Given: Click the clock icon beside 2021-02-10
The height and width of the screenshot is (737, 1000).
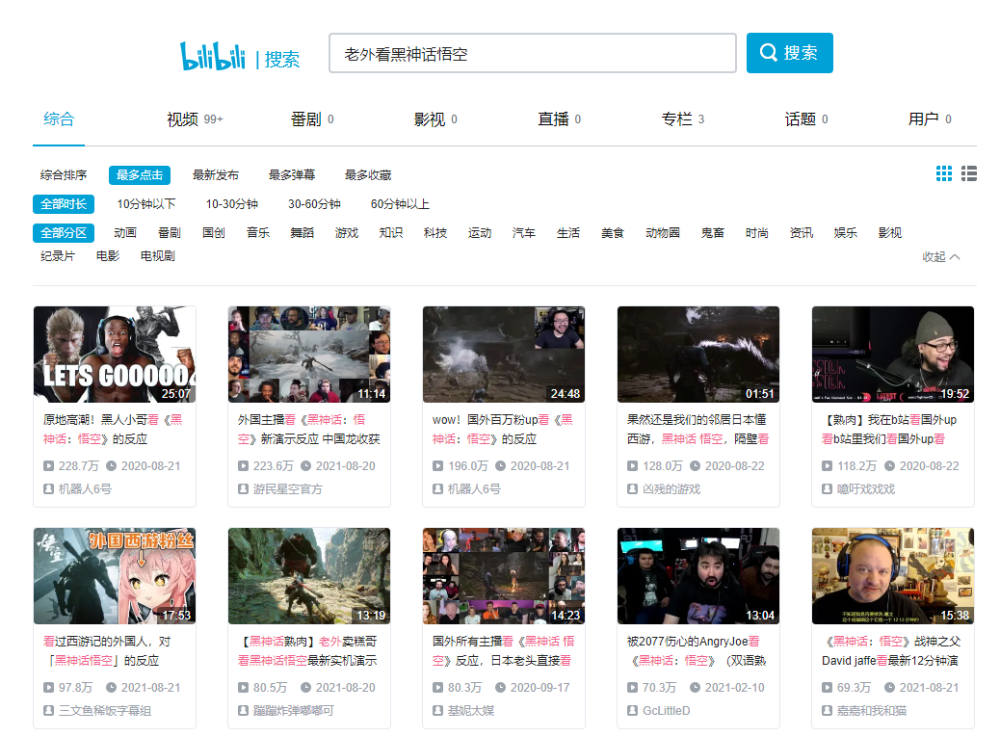Looking at the screenshot, I should [x=695, y=687].
